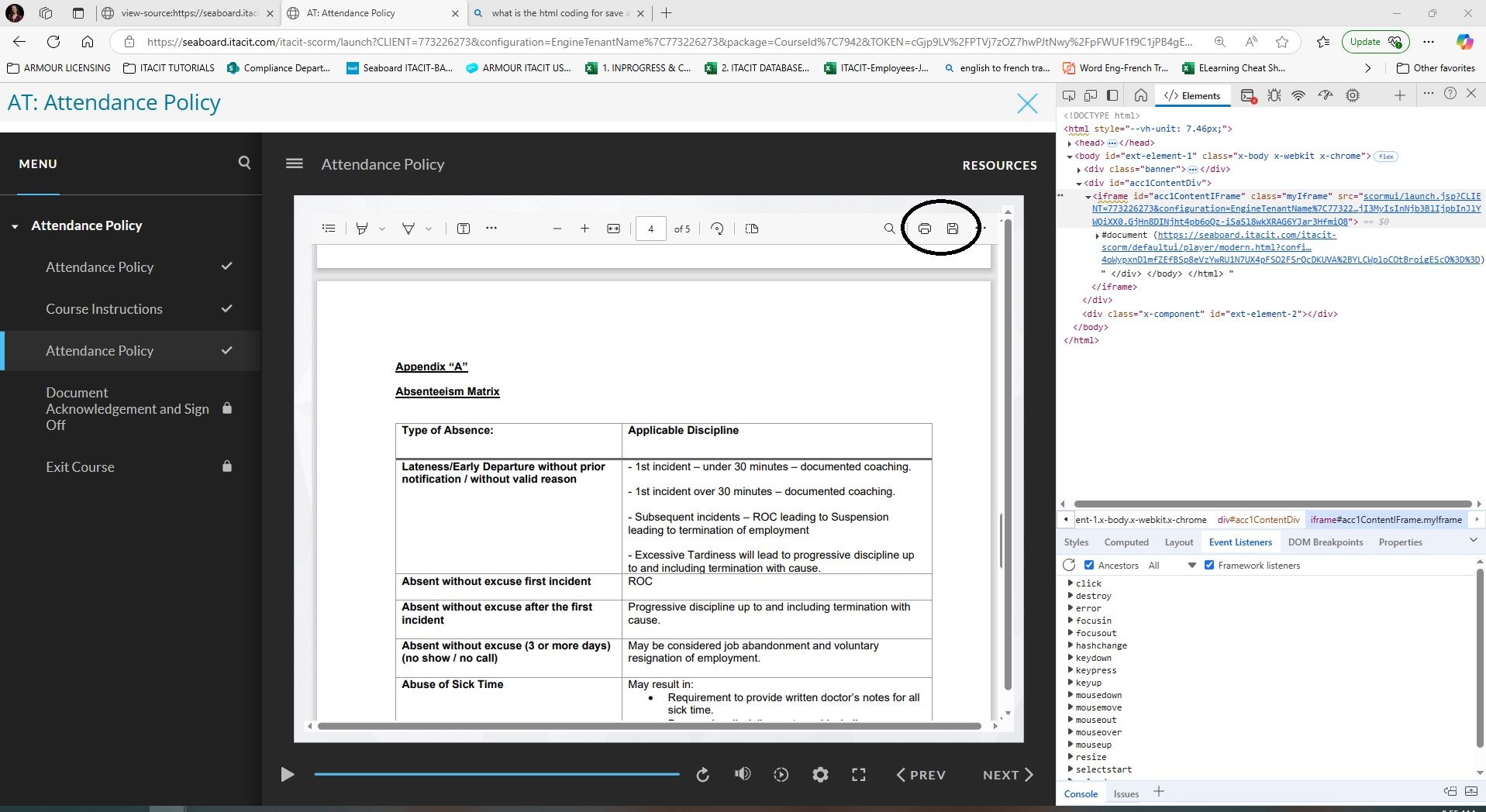1486x812 pixels.
Task: Open the Console tab in DevTools
Action: tap(1081, 793)
